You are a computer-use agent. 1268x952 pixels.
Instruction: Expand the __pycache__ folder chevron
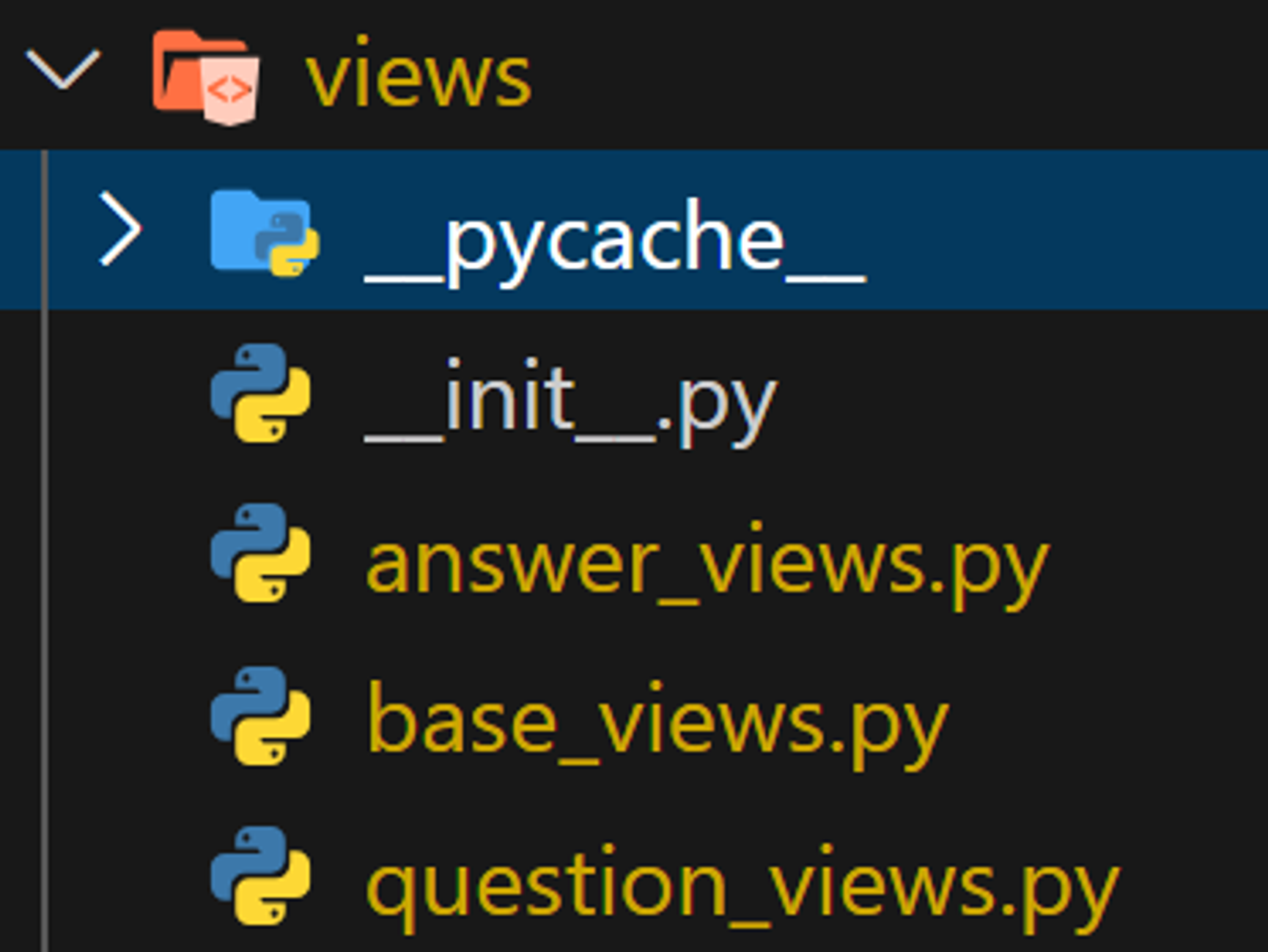point(120,229)
